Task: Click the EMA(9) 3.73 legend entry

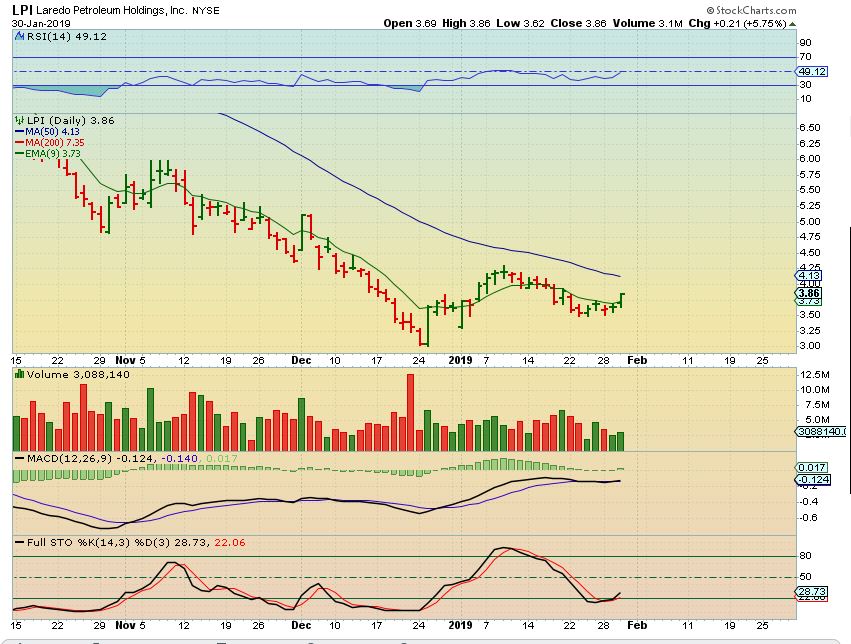Action: click(x=47, y=154)
